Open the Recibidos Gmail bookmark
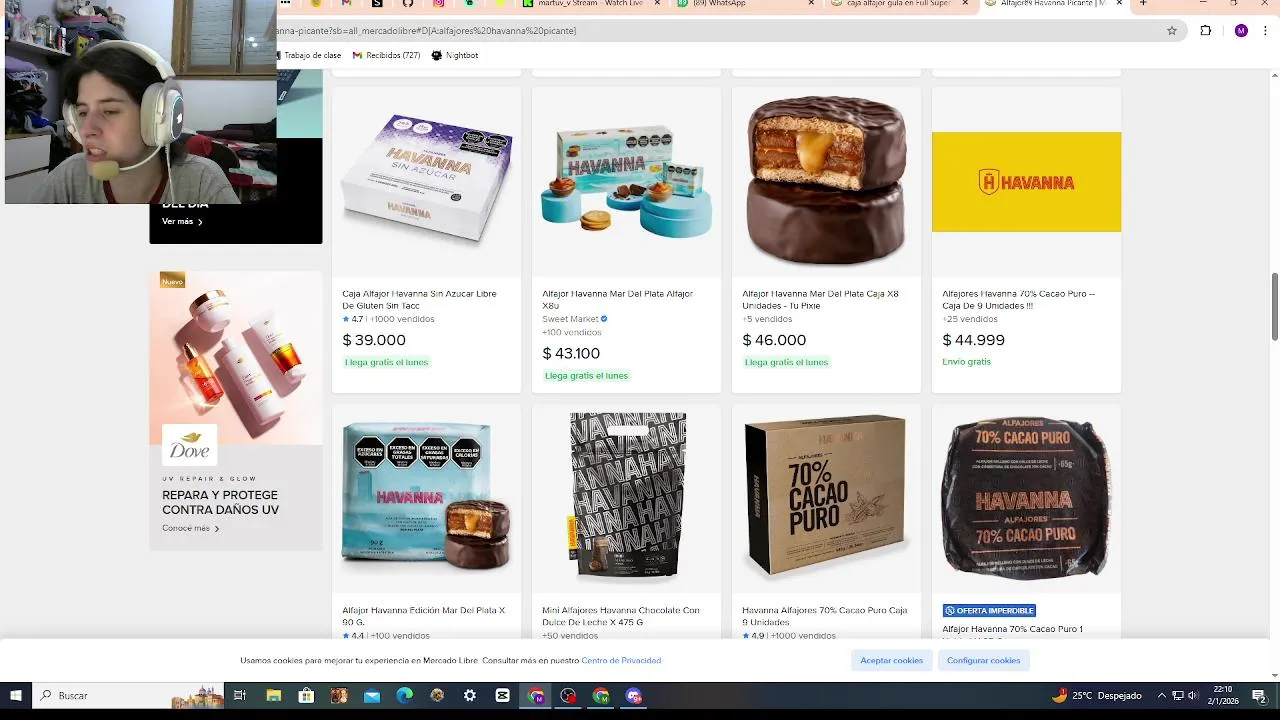This screenshot has height=720, width=1280. 386,55
